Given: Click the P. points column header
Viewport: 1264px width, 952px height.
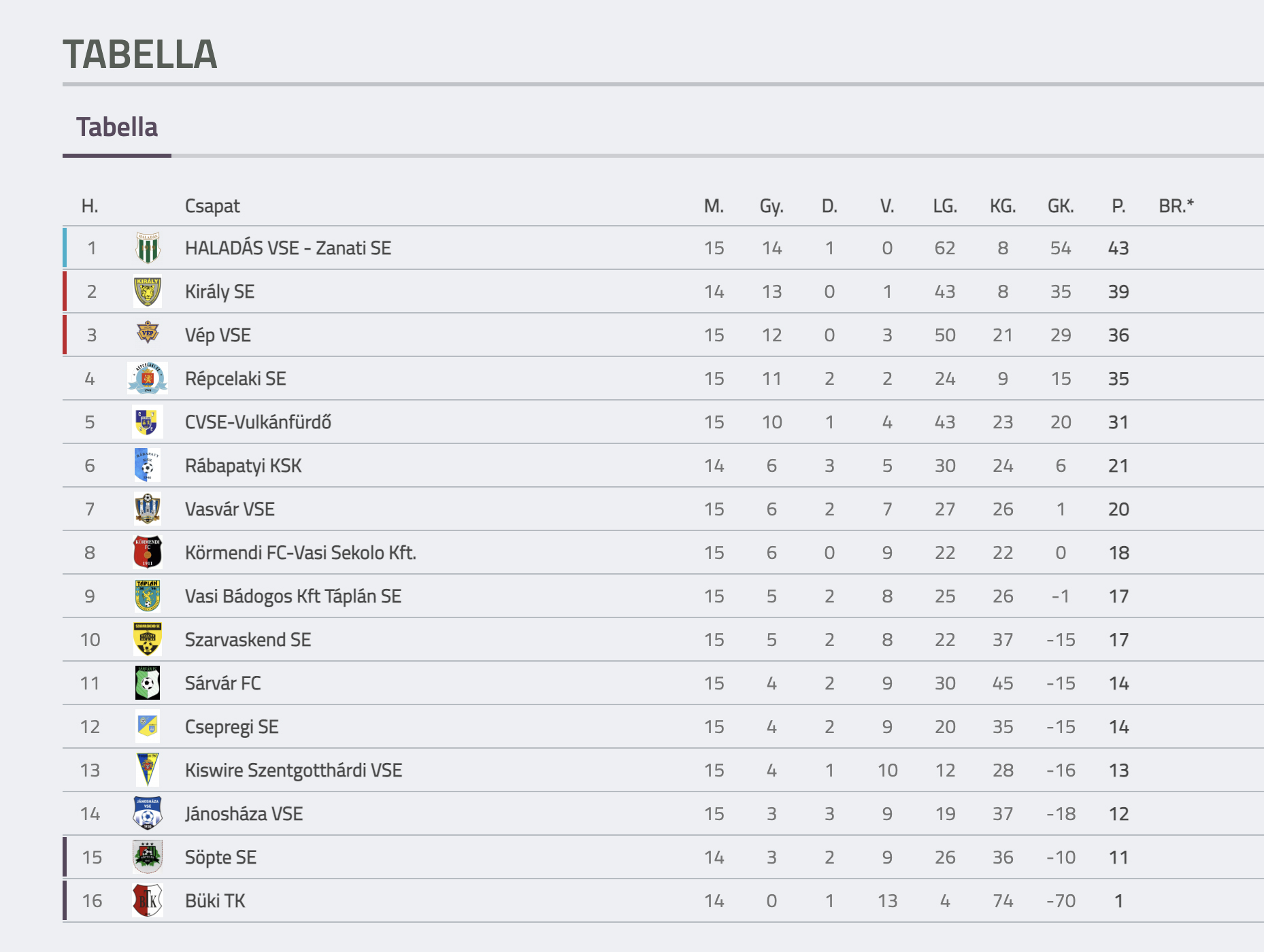Looking at the screenshot, I should coord(1118,206).
